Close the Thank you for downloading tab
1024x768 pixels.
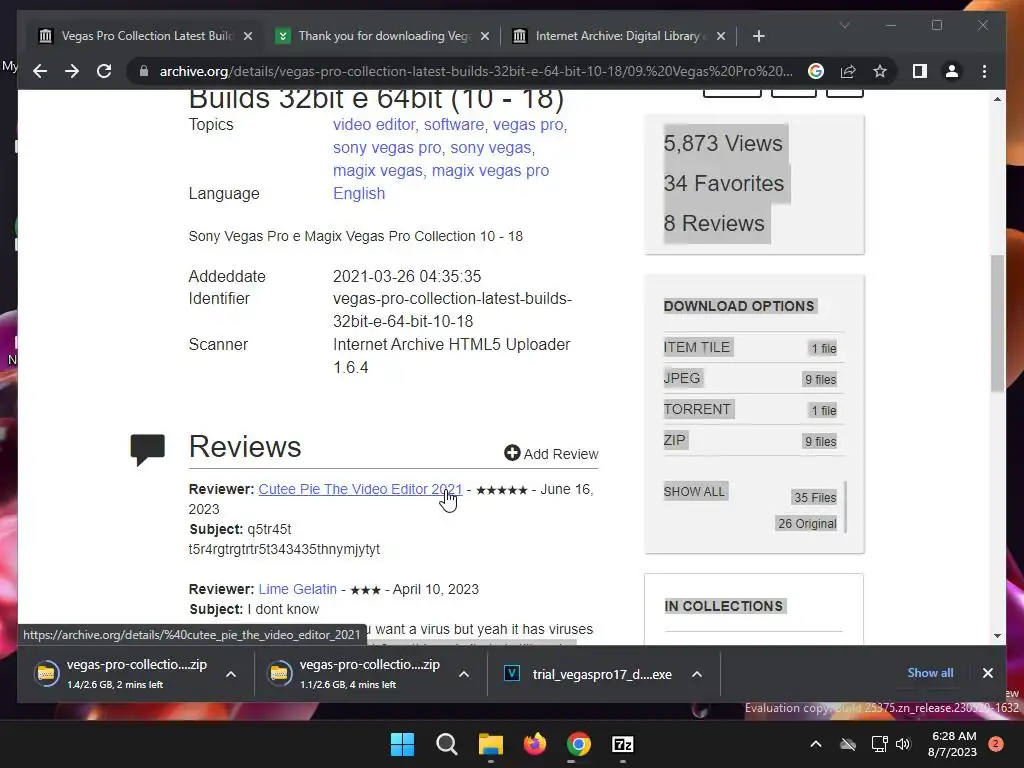[485, 36]
